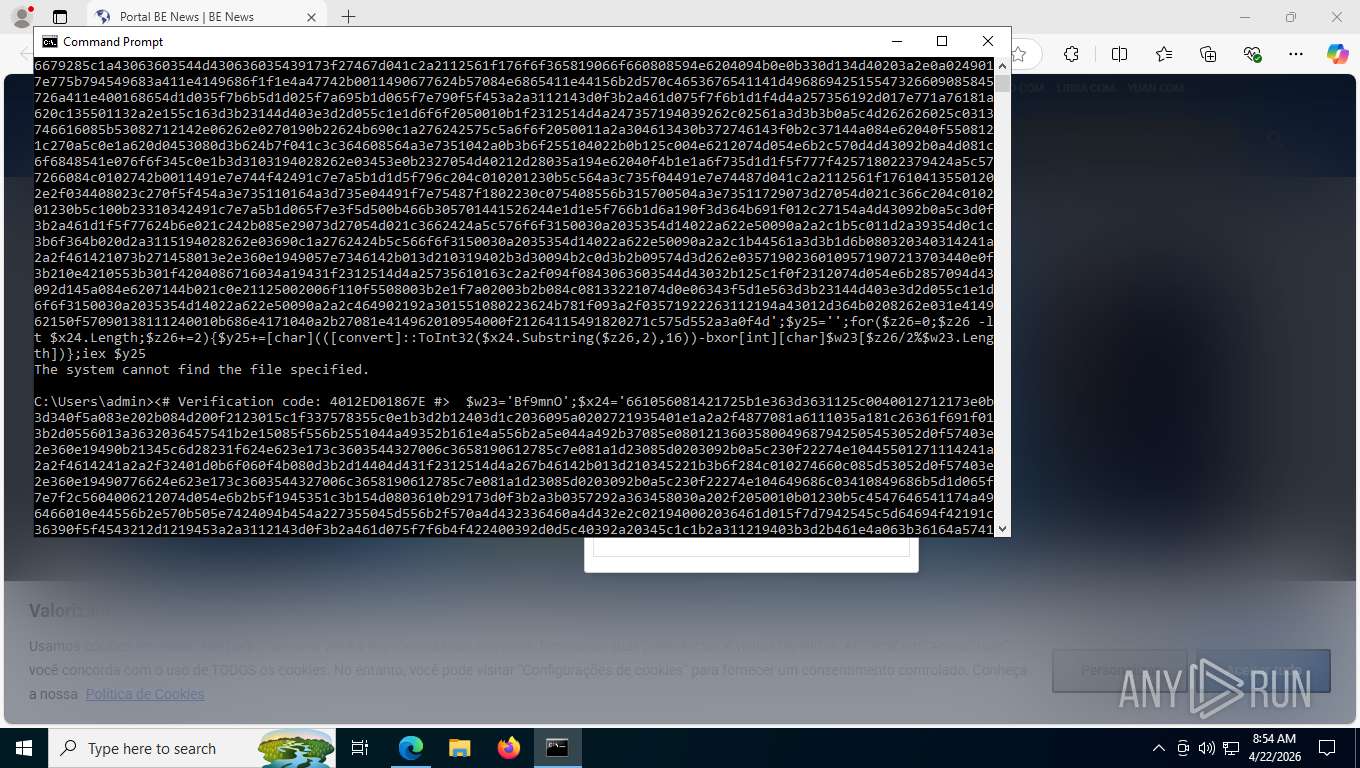Viewport: 1360px width, 768px height.
Task: Click the Edge favorites star icon
Action: 1019,54
